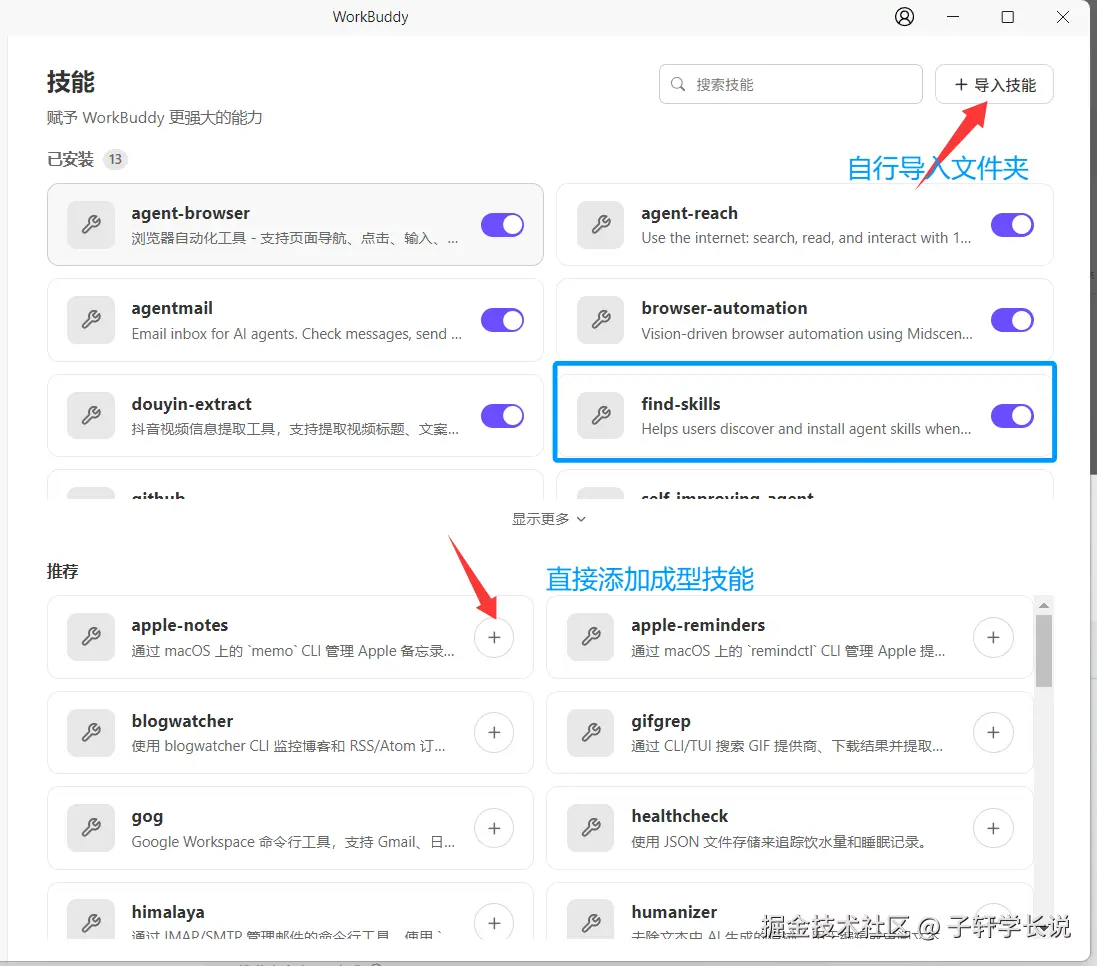Turn off the agentmail toggle

click(502, 320)
